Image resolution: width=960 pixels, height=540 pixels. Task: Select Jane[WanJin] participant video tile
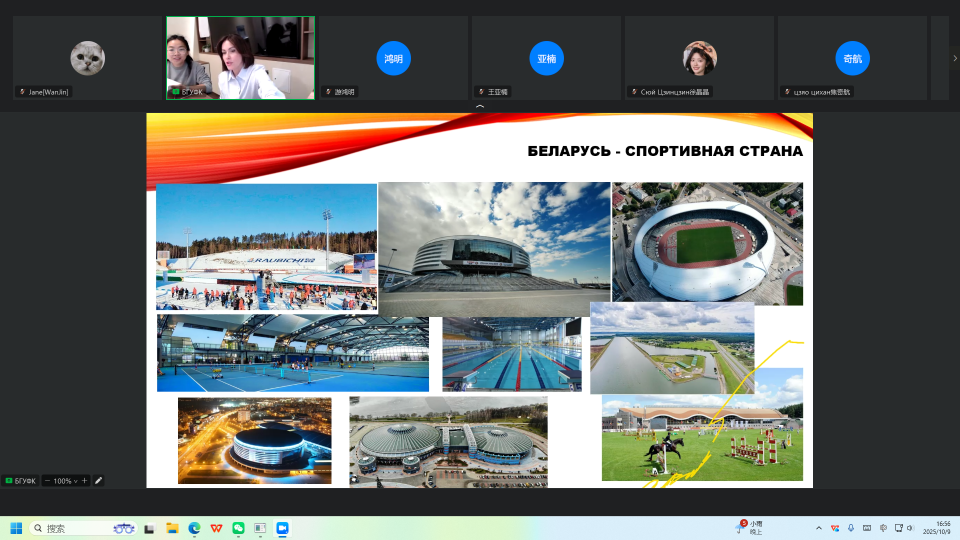(88, 58)
